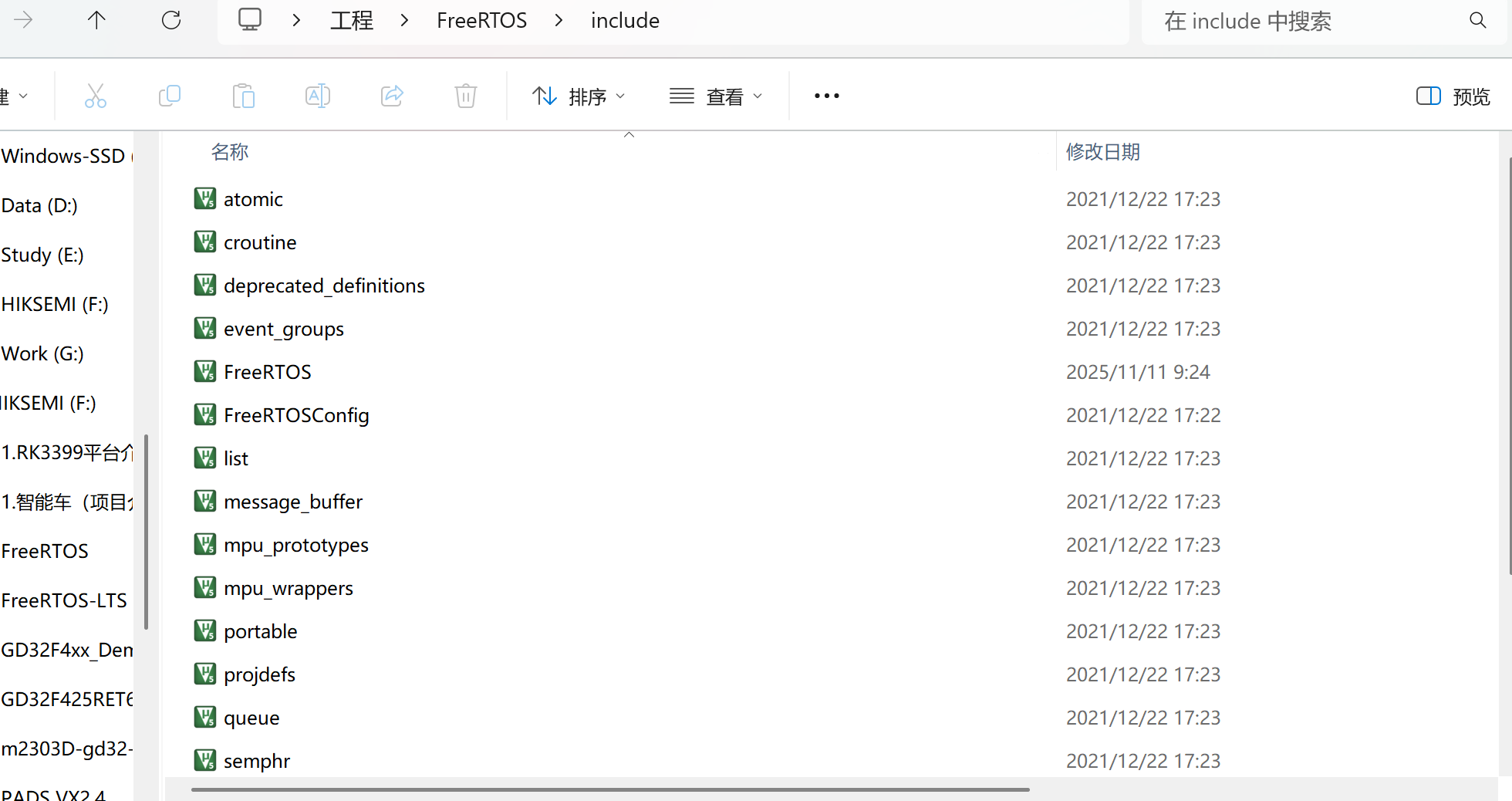Viewport: 1512px width, 801px height.
Task: Select the event_groups file icon
Action: click(x=204, y=329)
